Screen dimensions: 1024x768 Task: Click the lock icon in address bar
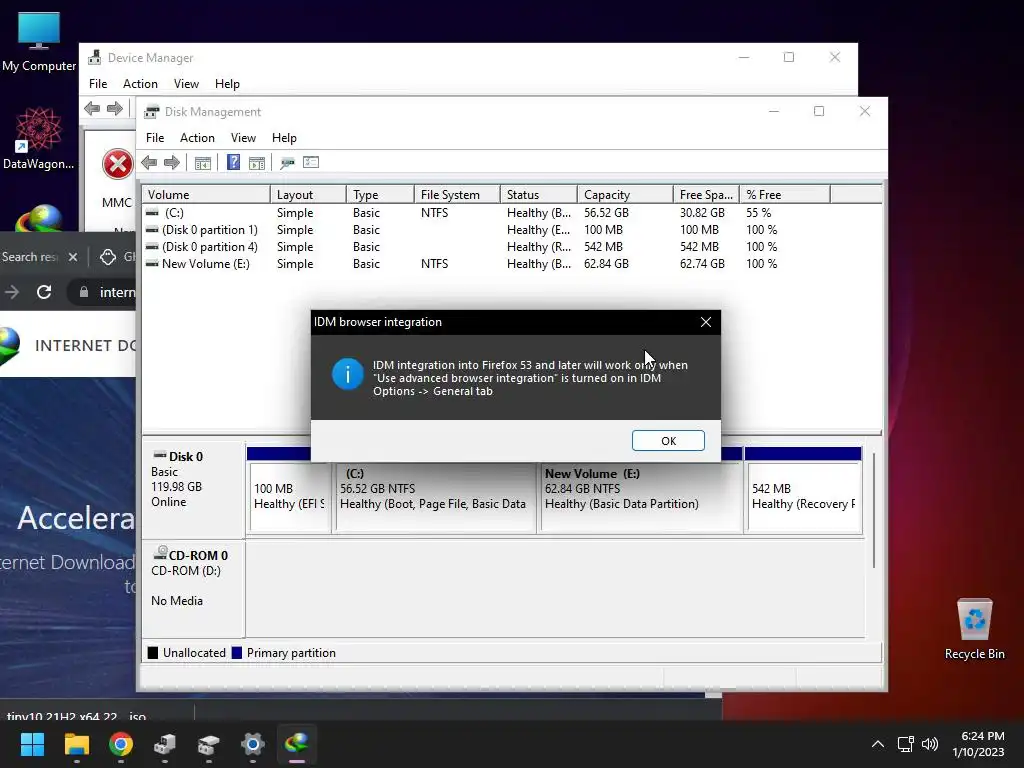coord(84,292)
